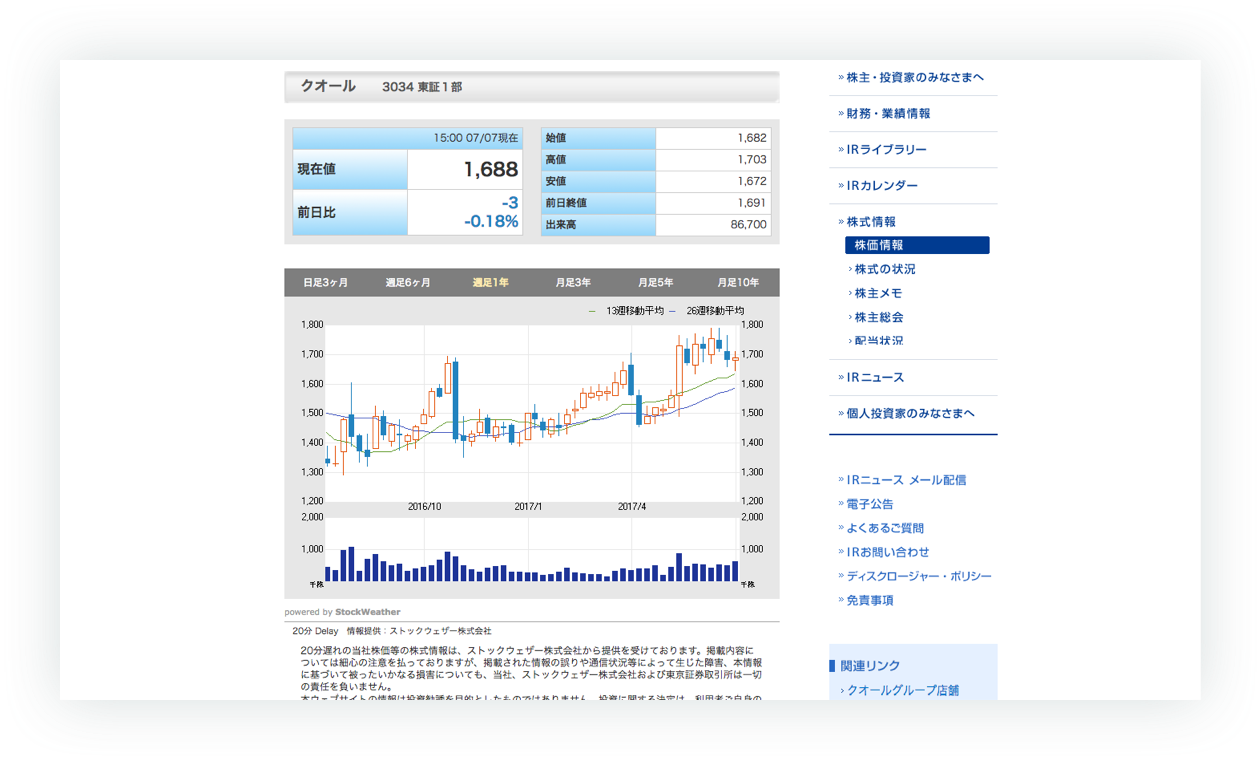Open 財務・業績情報 menu link
Image resolution: width=1260 pixels, height=760 pixels.
pyautogui.click(x=888, y=113)
